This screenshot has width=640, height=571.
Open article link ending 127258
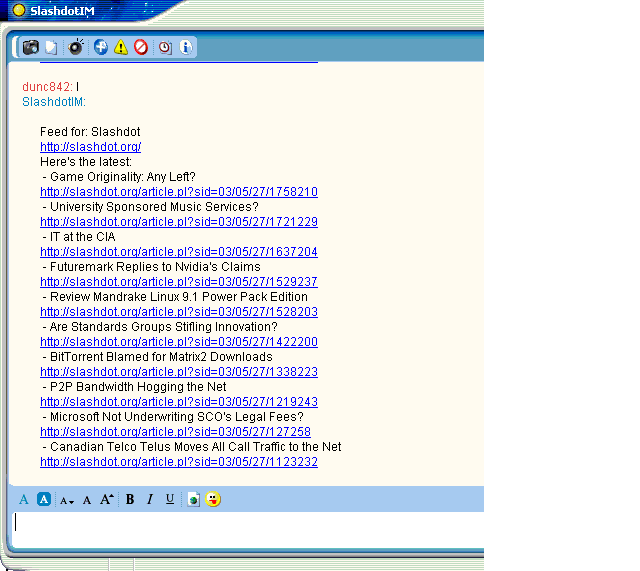click(176, 432)
